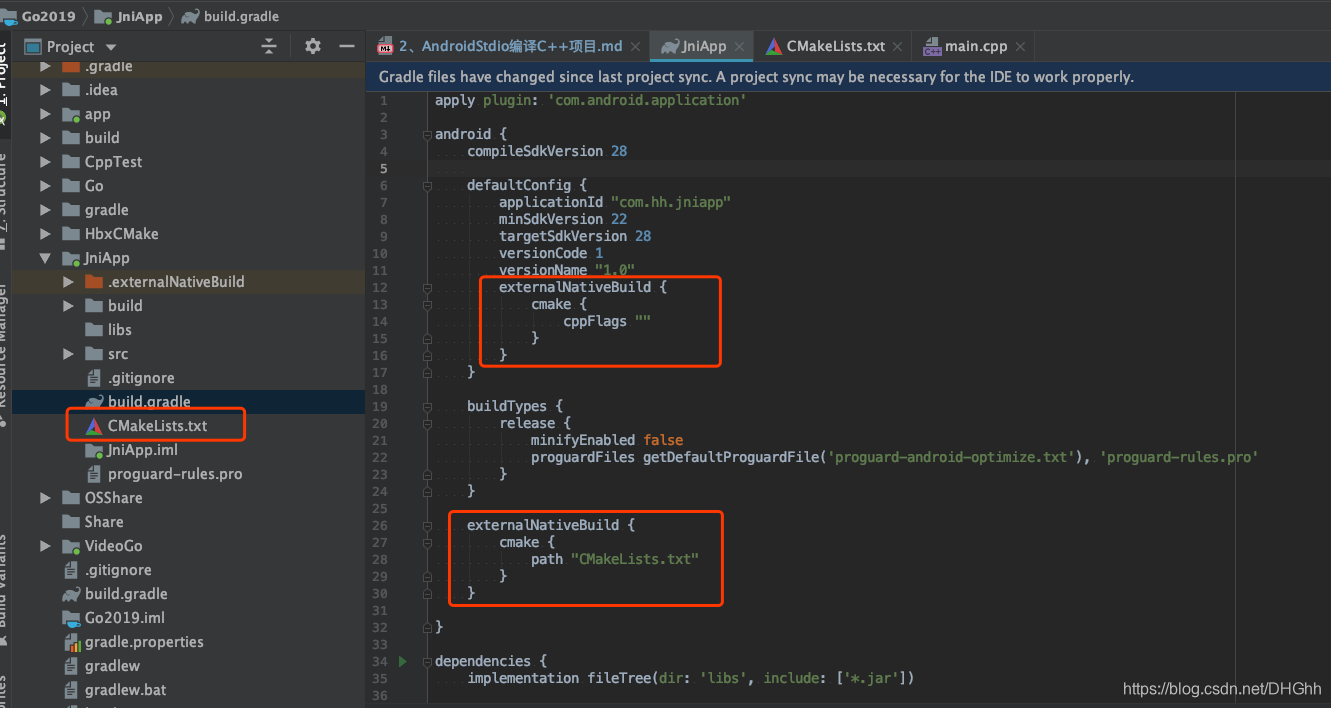Viewport: 1331px width, 708px height.
Task: Fold the android block at line 3
Action: coord(427,134)
